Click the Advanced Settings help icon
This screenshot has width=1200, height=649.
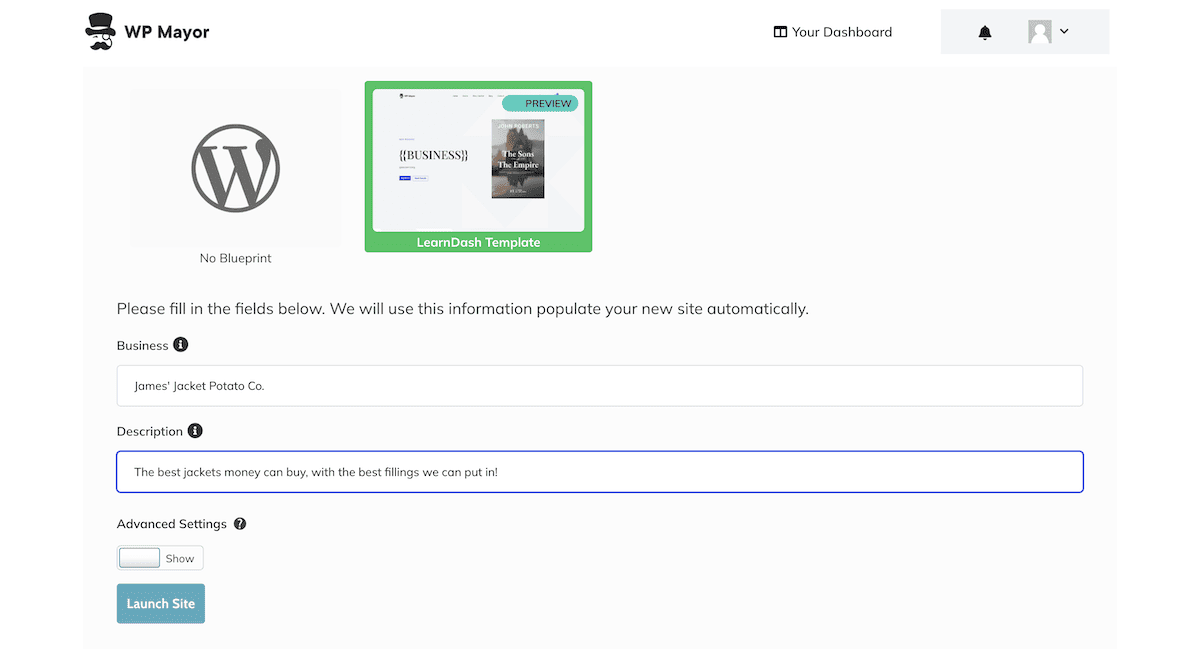[240, 524]
